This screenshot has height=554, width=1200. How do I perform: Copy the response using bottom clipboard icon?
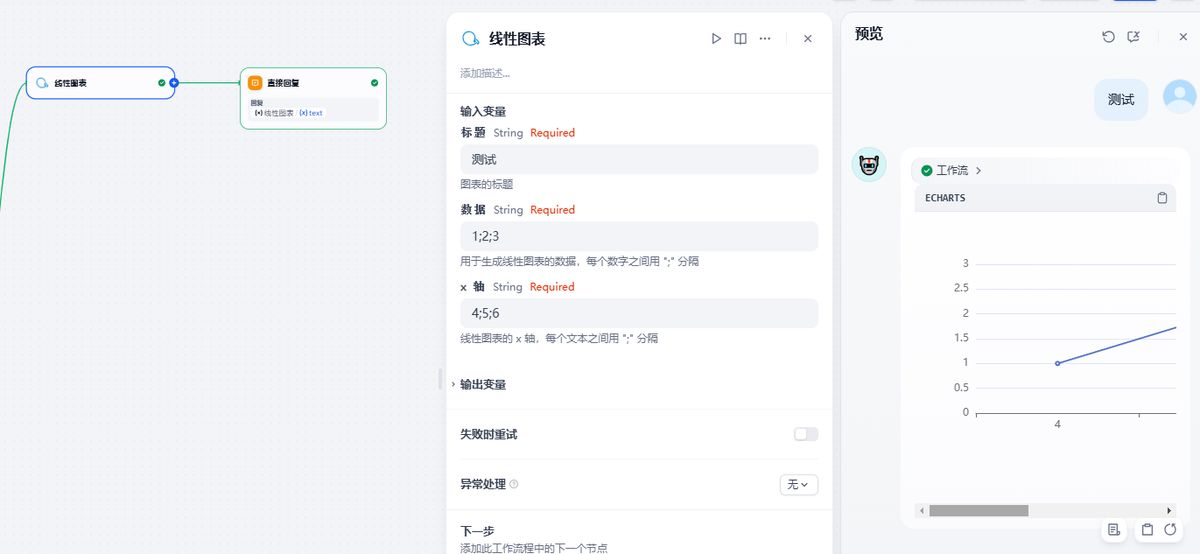(x=1148, y=529)
